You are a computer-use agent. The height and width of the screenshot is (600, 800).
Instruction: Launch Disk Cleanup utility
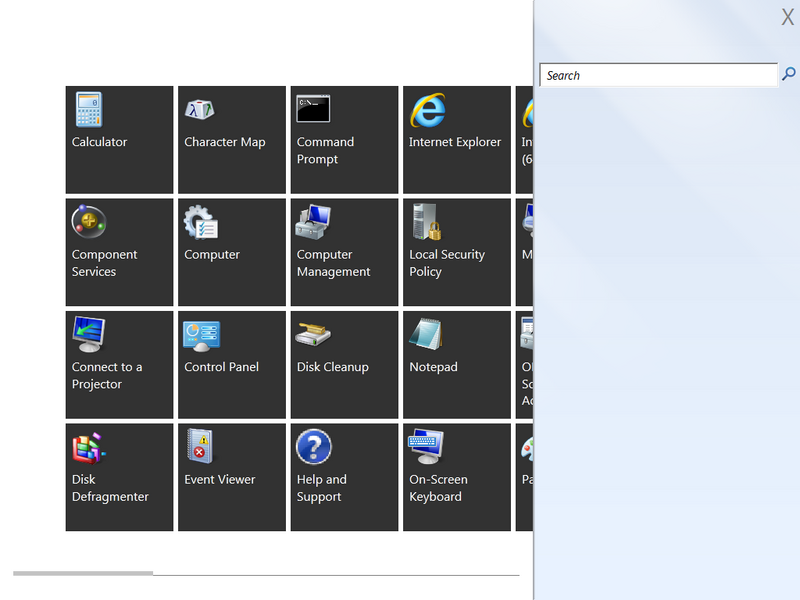coord(344,364)
